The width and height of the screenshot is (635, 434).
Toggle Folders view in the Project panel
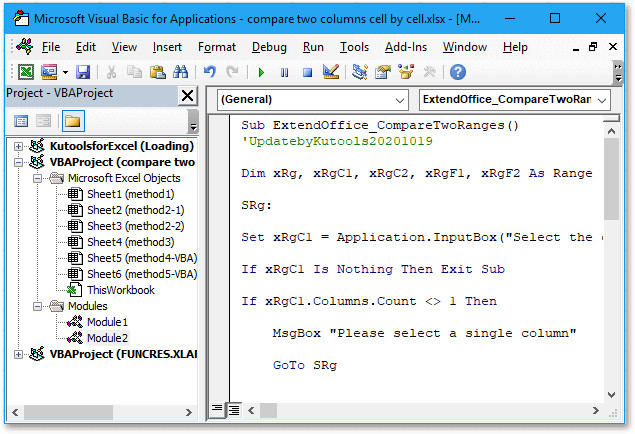click(73, 121)
